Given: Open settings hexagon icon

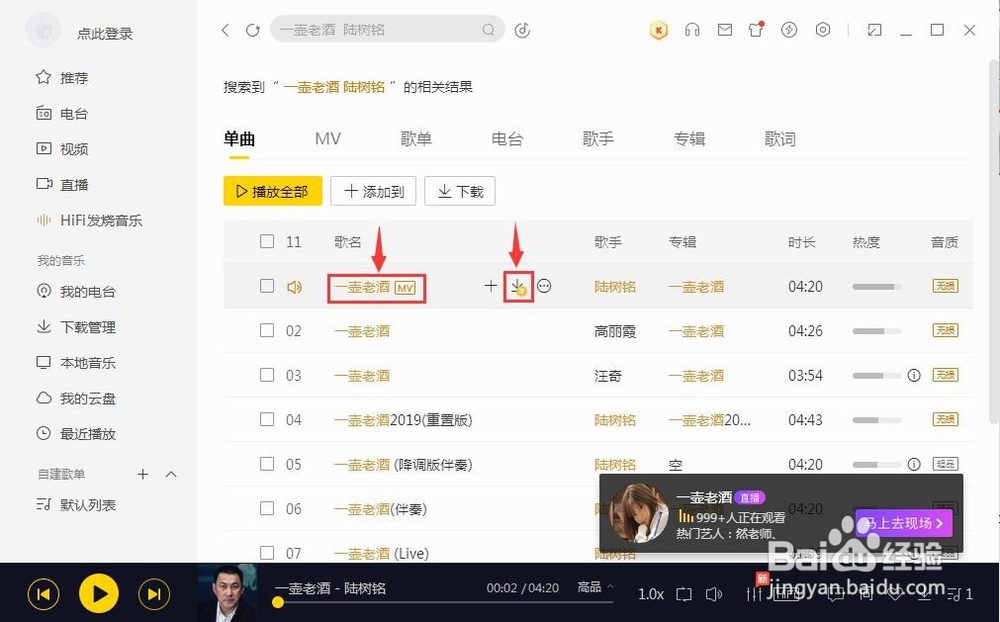Looking at the screenshot, I should click(823, 30).
